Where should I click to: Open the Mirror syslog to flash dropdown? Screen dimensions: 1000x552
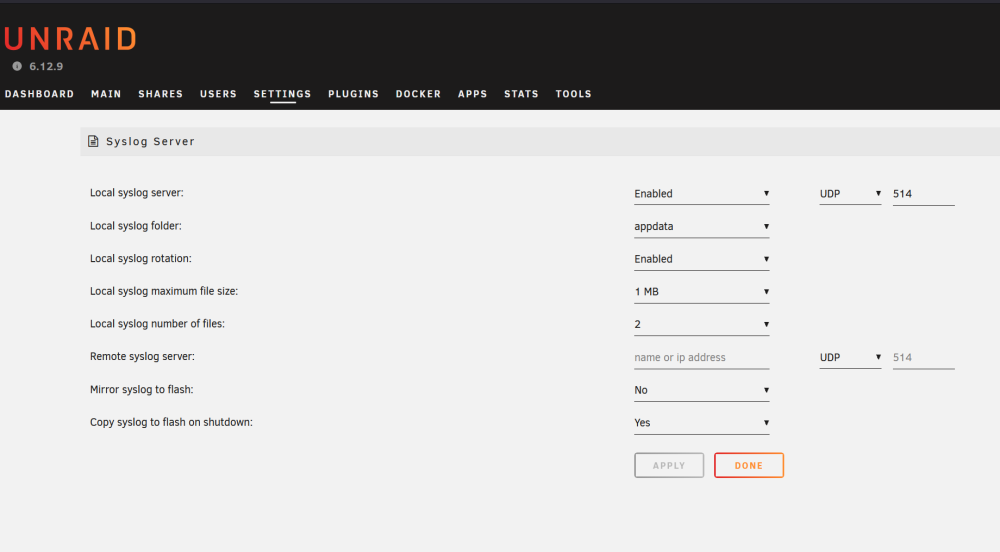point(702,390)
